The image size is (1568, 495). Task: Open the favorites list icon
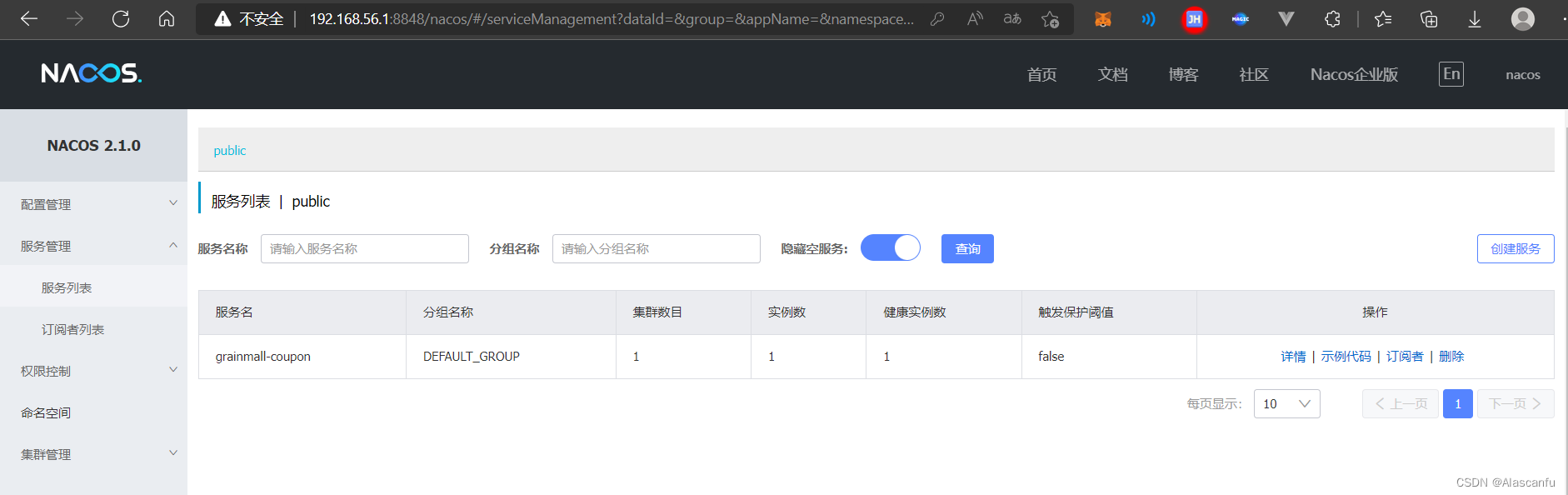(1383, 18)
